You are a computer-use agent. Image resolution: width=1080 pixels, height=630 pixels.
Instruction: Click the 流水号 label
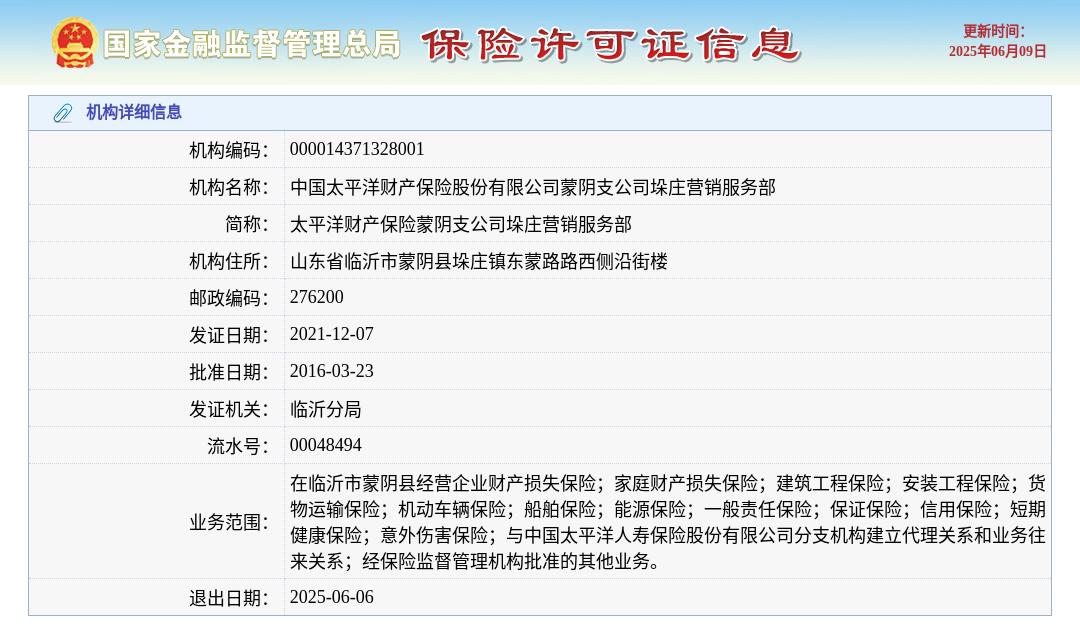(238, 446)
